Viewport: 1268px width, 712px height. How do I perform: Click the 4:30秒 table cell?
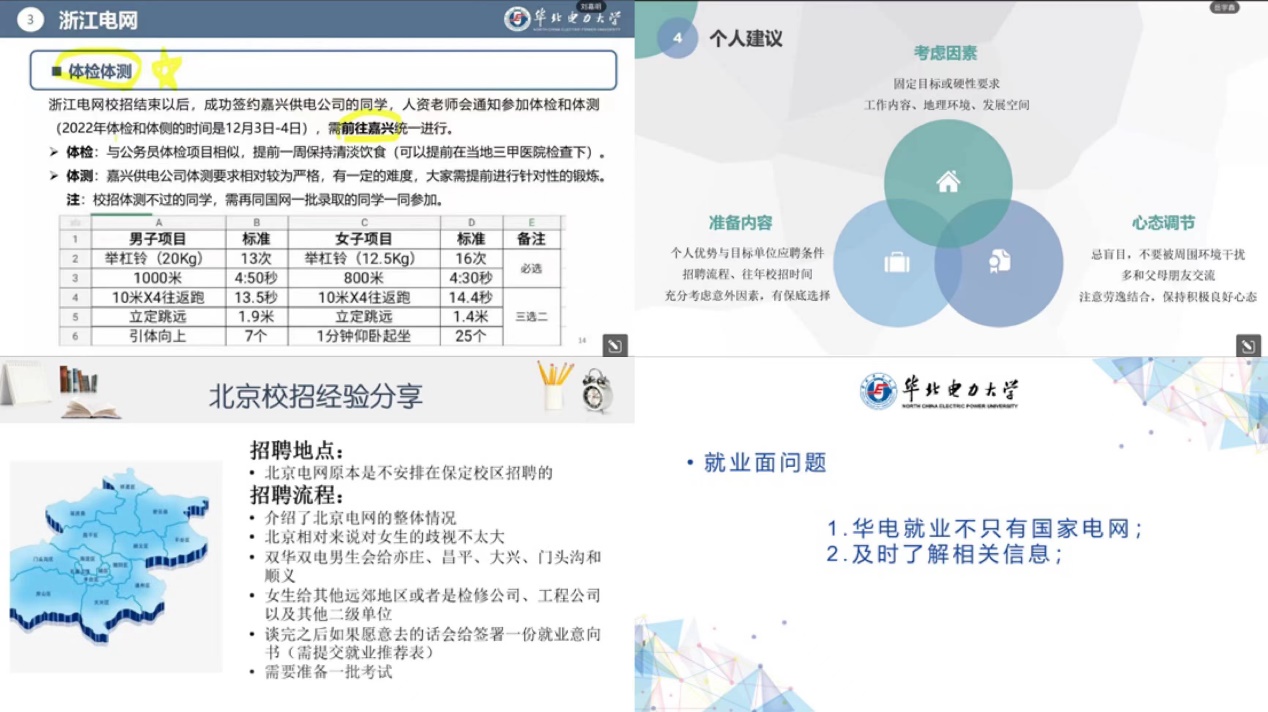pyautogui.click(x=471, y=278)
